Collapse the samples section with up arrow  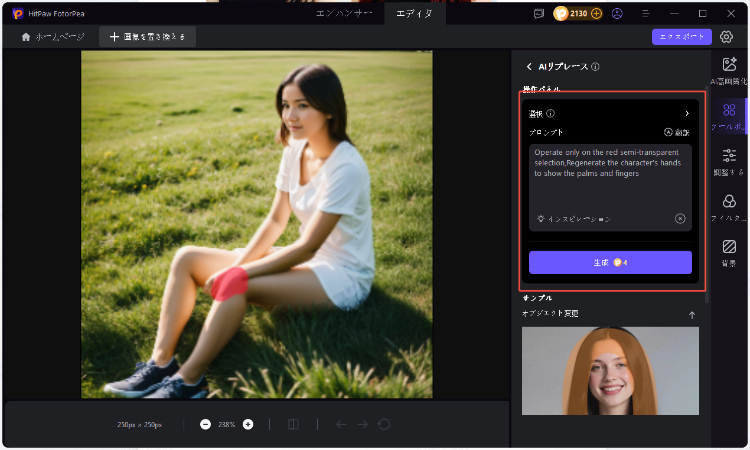tap(691, 315)
